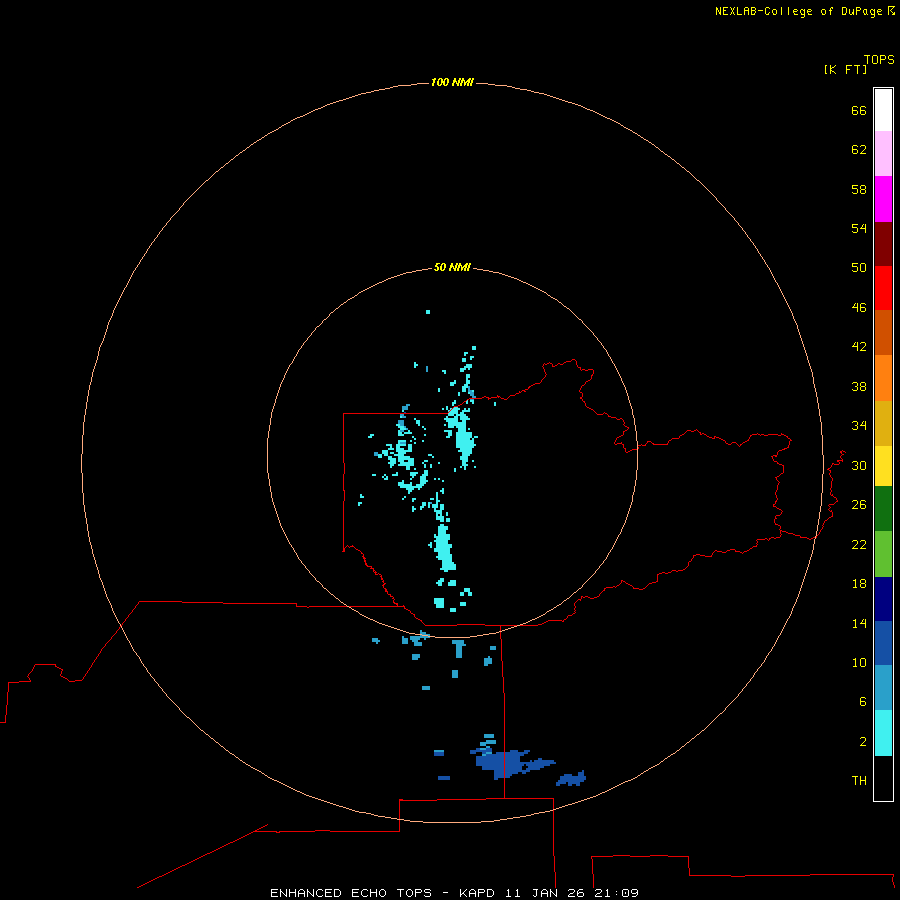Click the medium blue swatch between 14 and 10
This screenshot has height=900, width=900.
(883, 643)
